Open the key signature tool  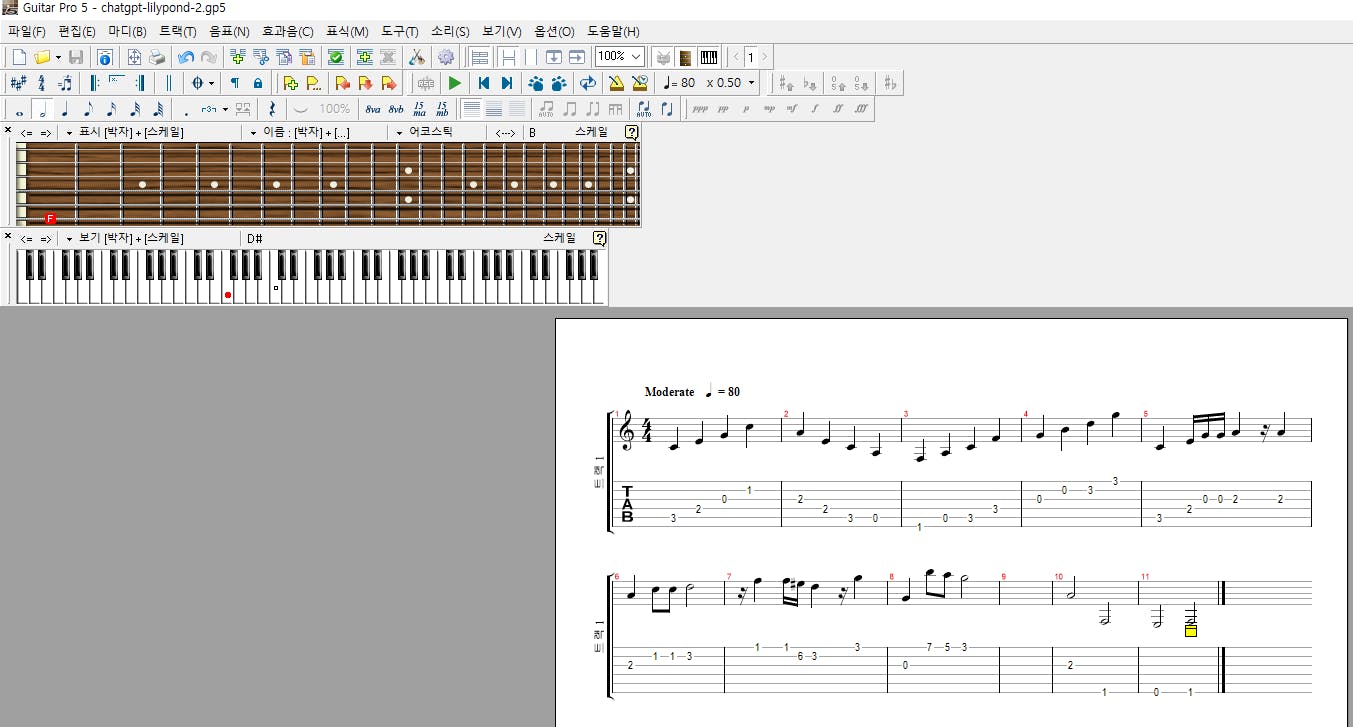(18, 83)
